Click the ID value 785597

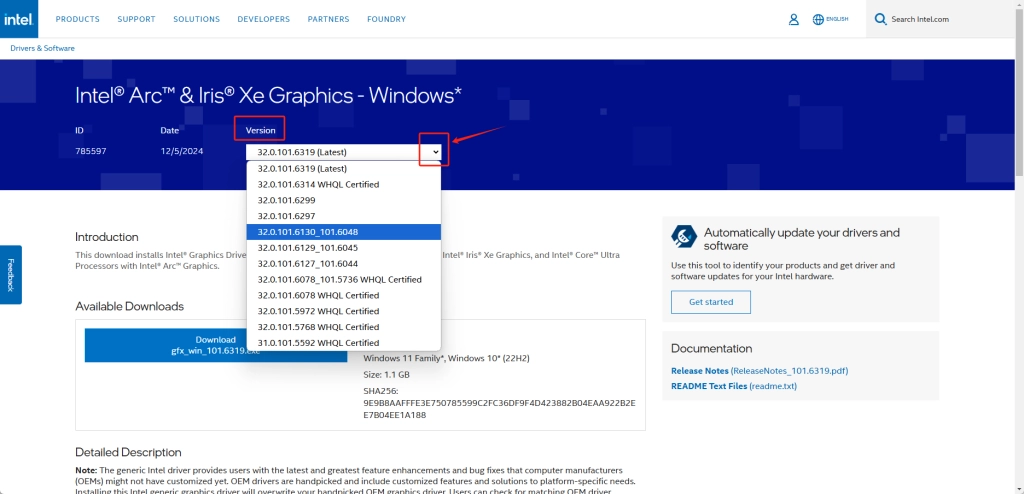tap(91, 152)
